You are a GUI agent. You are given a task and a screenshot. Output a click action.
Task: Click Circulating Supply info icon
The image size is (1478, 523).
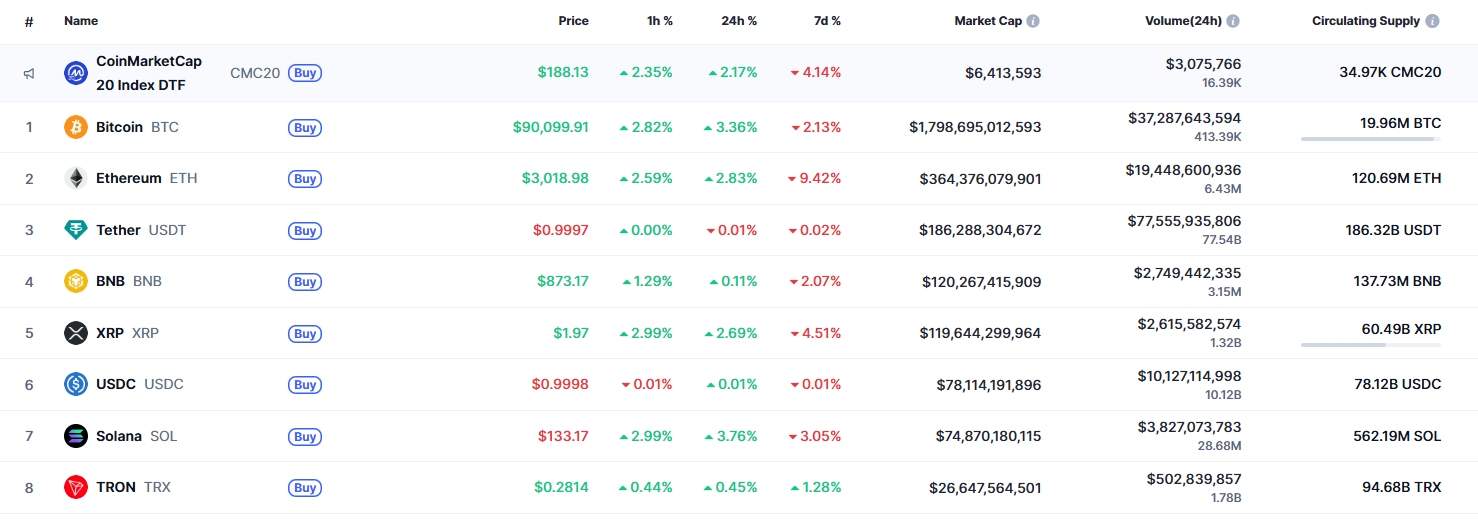[x=1433, y=21]
